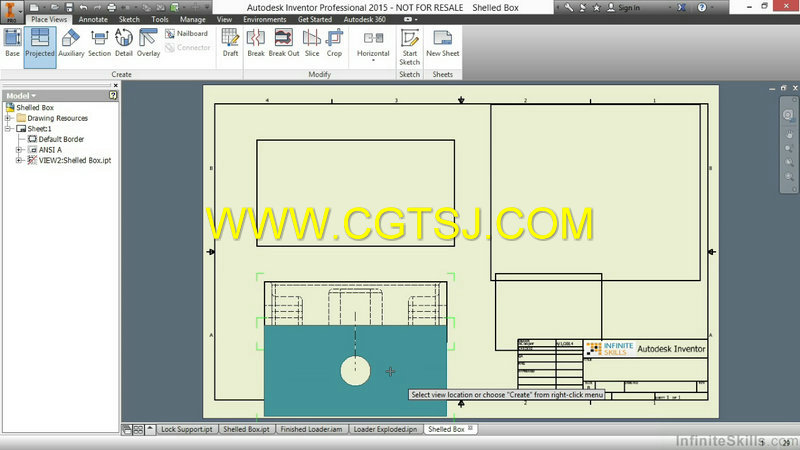Select the Break tool
Viewport: 800px width, 450px height.
[256, 43]
